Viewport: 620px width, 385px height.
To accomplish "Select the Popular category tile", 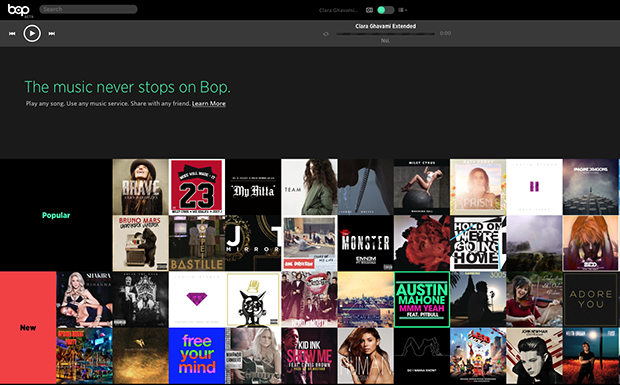I will coord(56,215).
